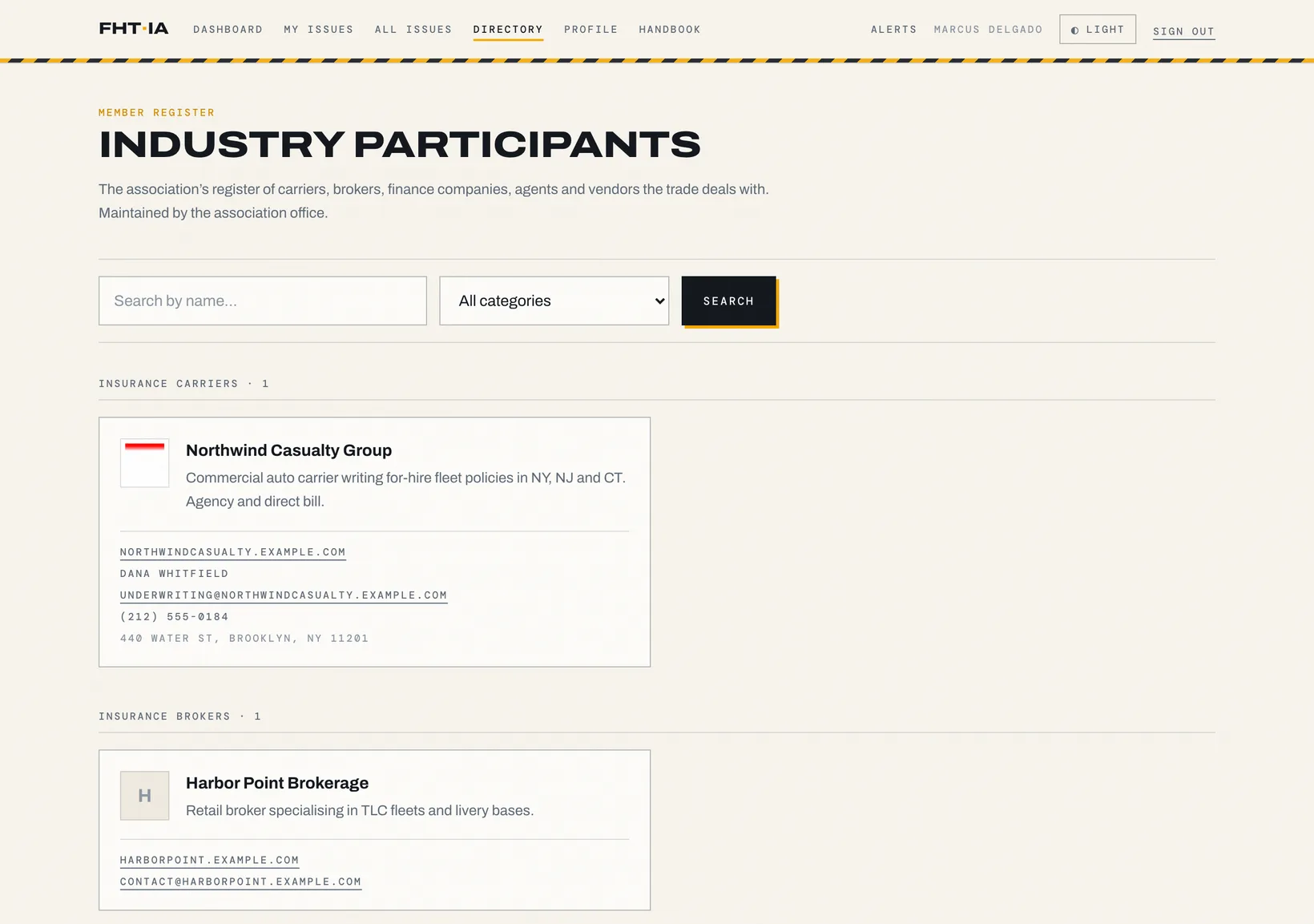Open harborpoint.example.com website link
The image size is (1314, 924).
pyautogui.click(x=209, y=860)
